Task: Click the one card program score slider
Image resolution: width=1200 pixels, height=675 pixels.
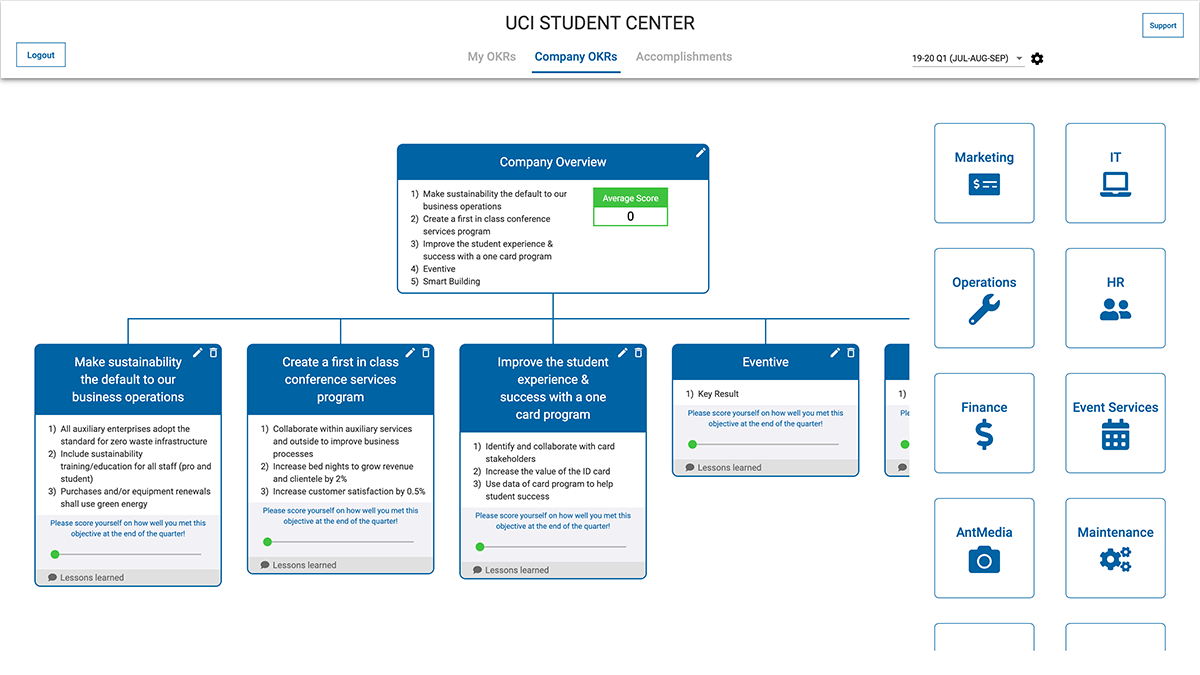Action: point(553,547)
